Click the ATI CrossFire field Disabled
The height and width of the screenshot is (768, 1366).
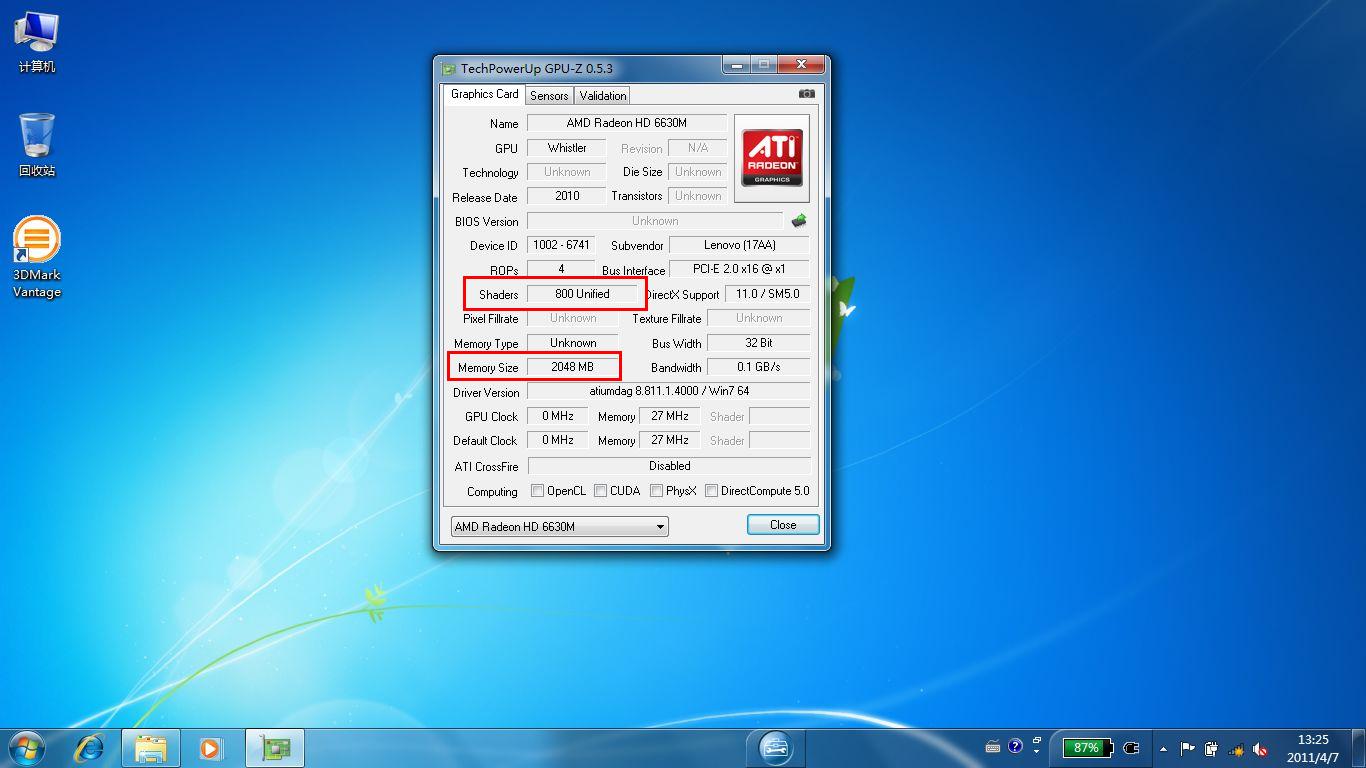[669, 466]
